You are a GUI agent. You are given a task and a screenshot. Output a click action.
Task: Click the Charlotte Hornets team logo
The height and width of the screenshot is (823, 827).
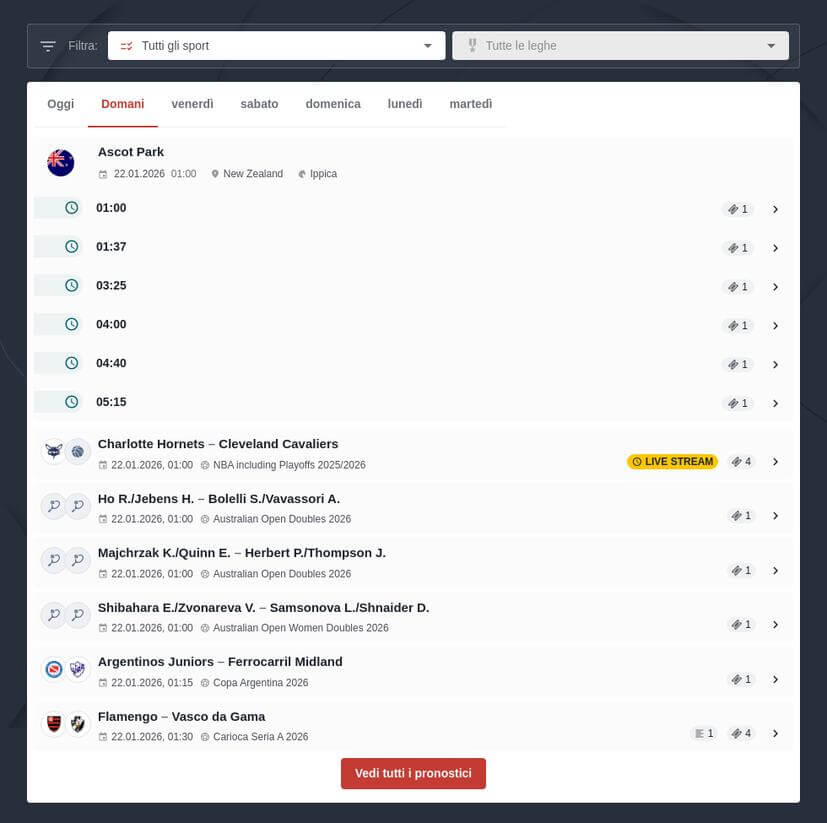click(x=53, y=451)
